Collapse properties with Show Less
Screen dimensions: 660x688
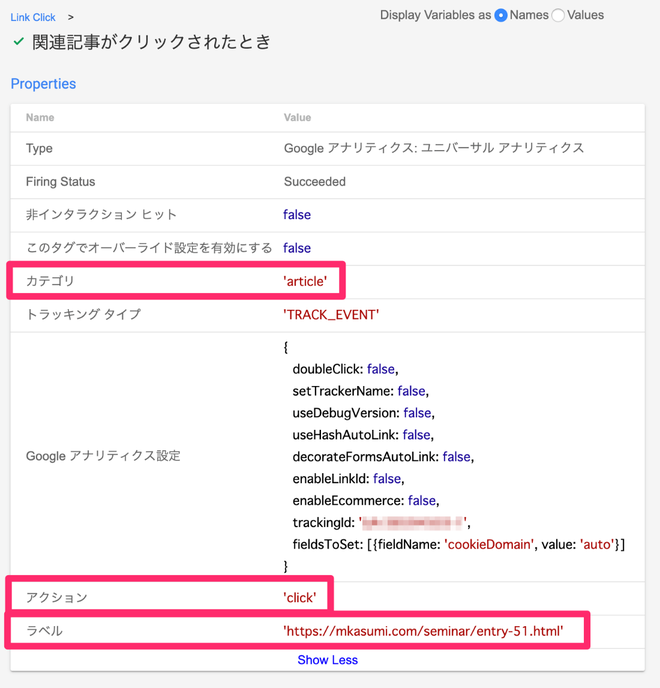coord(327,660)
